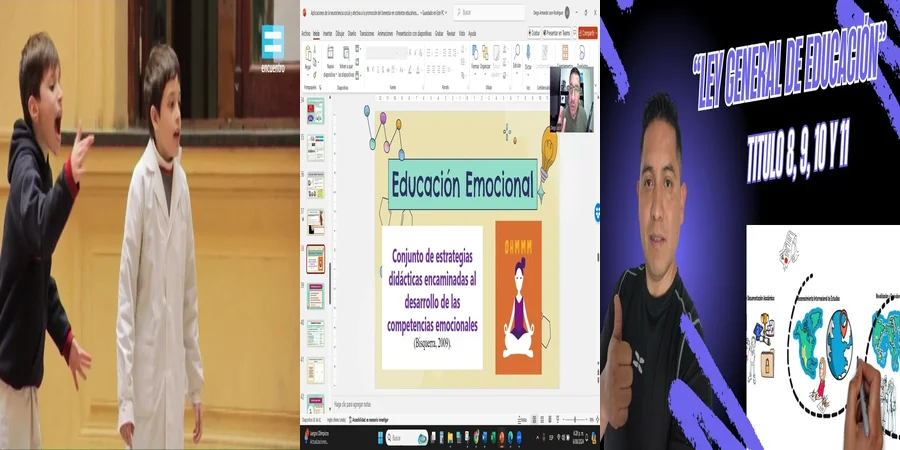Toggle italic (K) formatting
Viewport: 900px width, 450px height.
point(373,69)
